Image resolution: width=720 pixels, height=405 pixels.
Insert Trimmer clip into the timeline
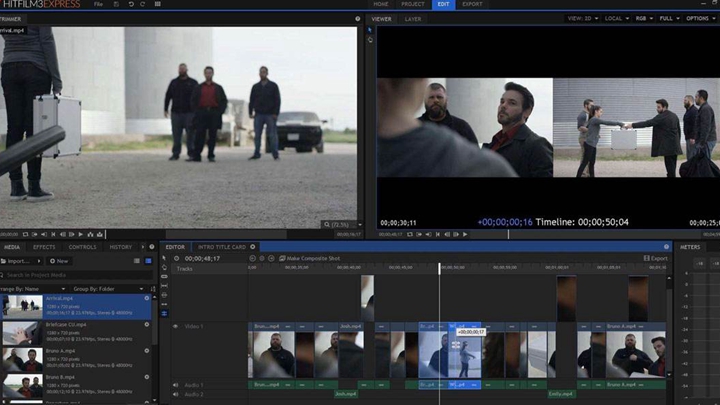pos(90,234)
